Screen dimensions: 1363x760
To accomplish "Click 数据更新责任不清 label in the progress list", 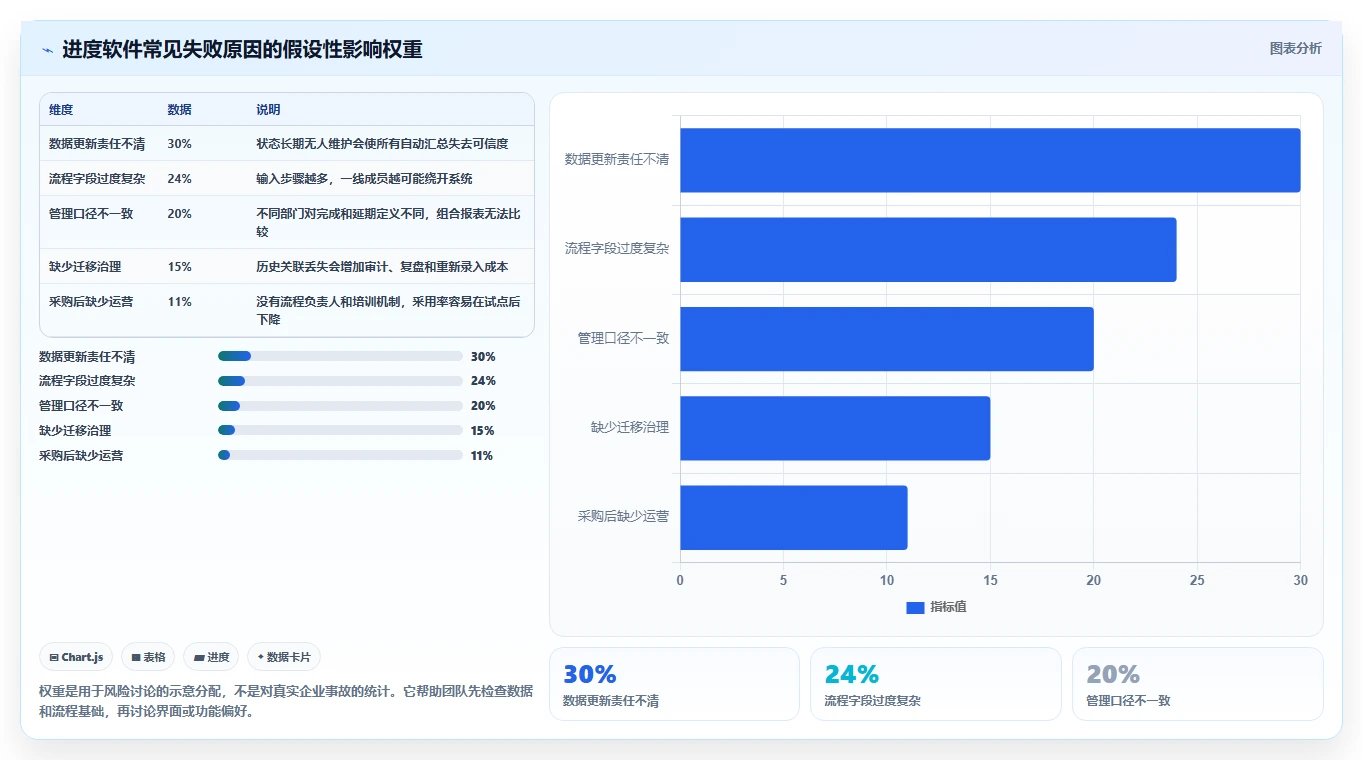I will 87,357.
